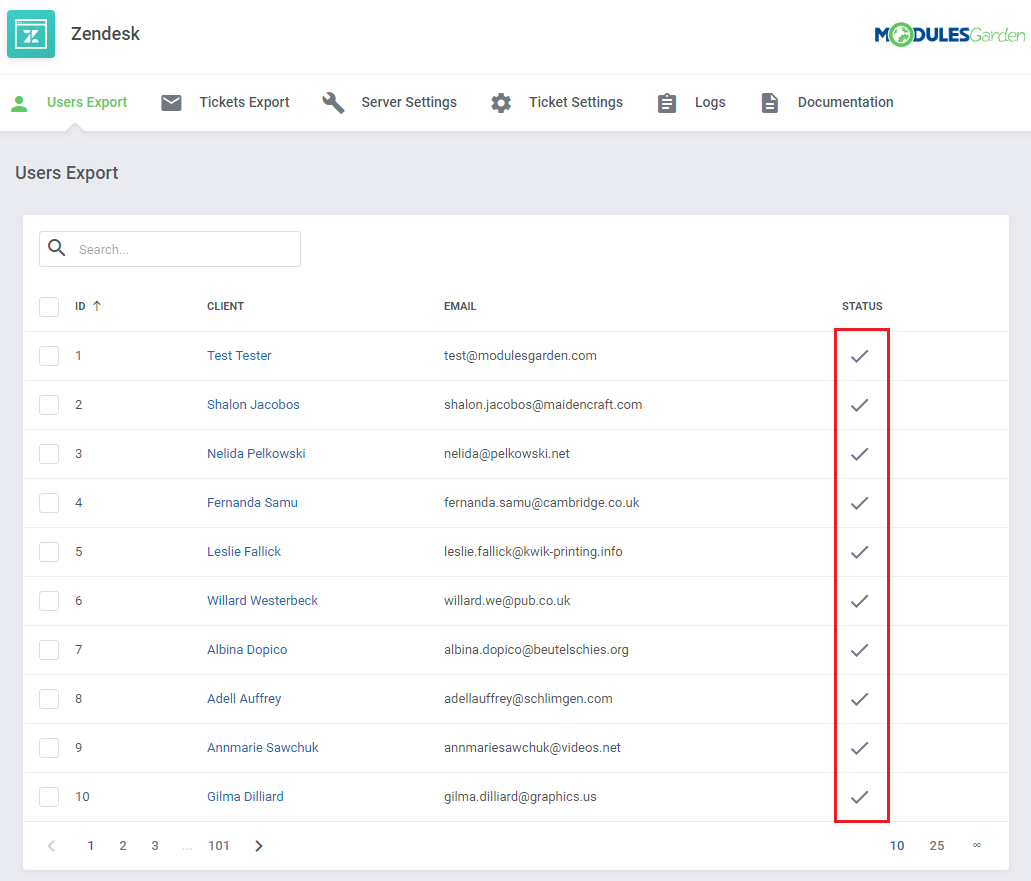This screenshot has height=881, width=1031.
Task: Select checkbox for Leslie Fallick row
Action: tap(49, 552)
